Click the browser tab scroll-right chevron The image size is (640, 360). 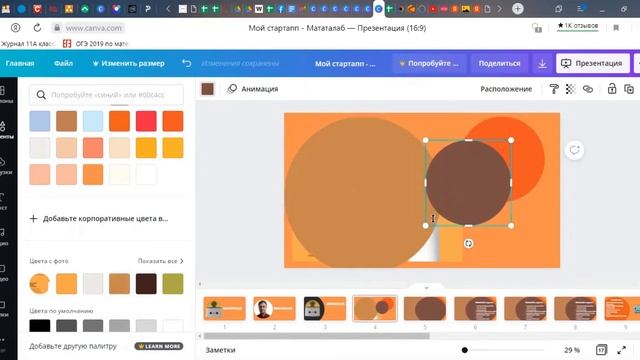point(499,9)
